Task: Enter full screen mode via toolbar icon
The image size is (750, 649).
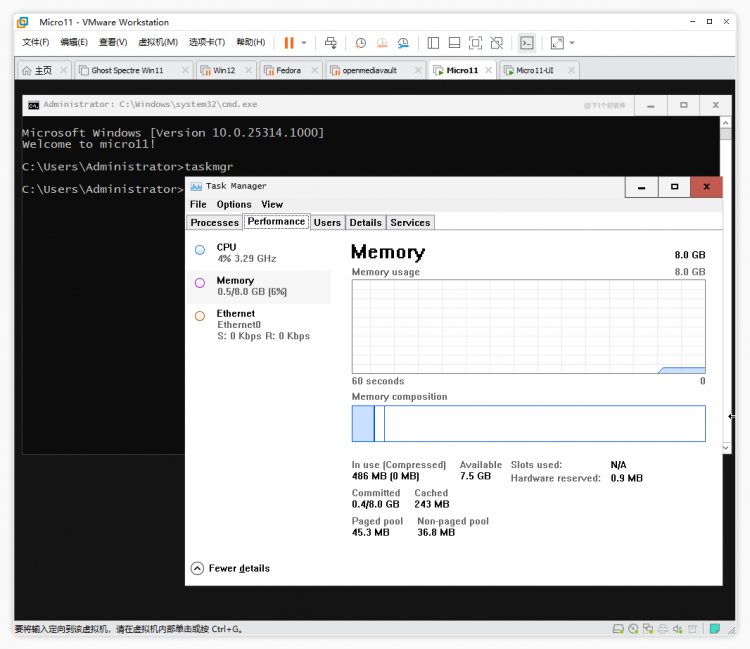Action: [x=475, y=43]
